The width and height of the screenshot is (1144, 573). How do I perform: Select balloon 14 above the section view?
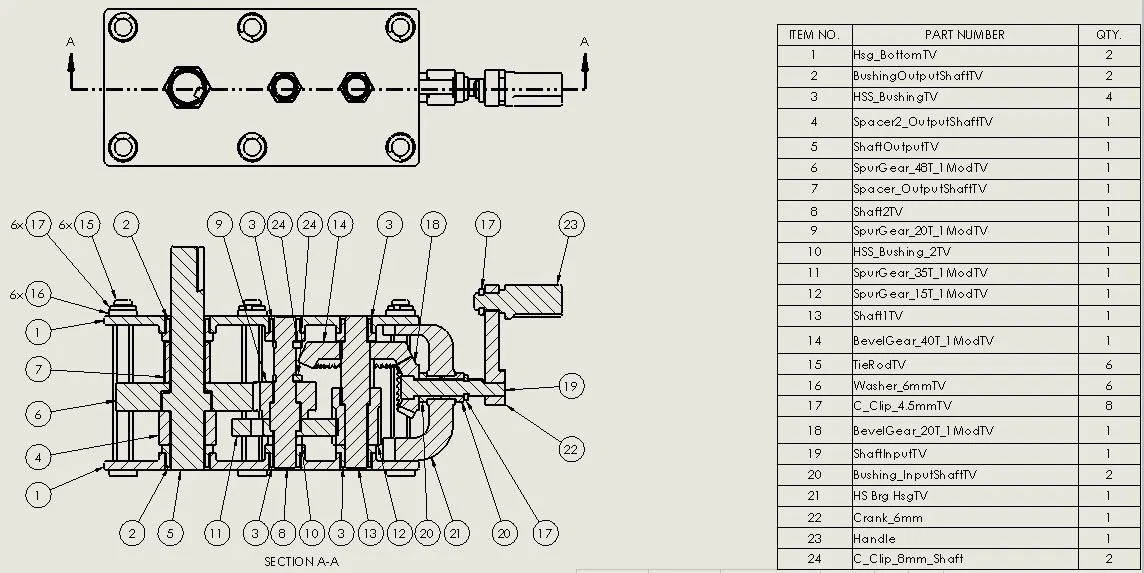[x=339, y=225]
